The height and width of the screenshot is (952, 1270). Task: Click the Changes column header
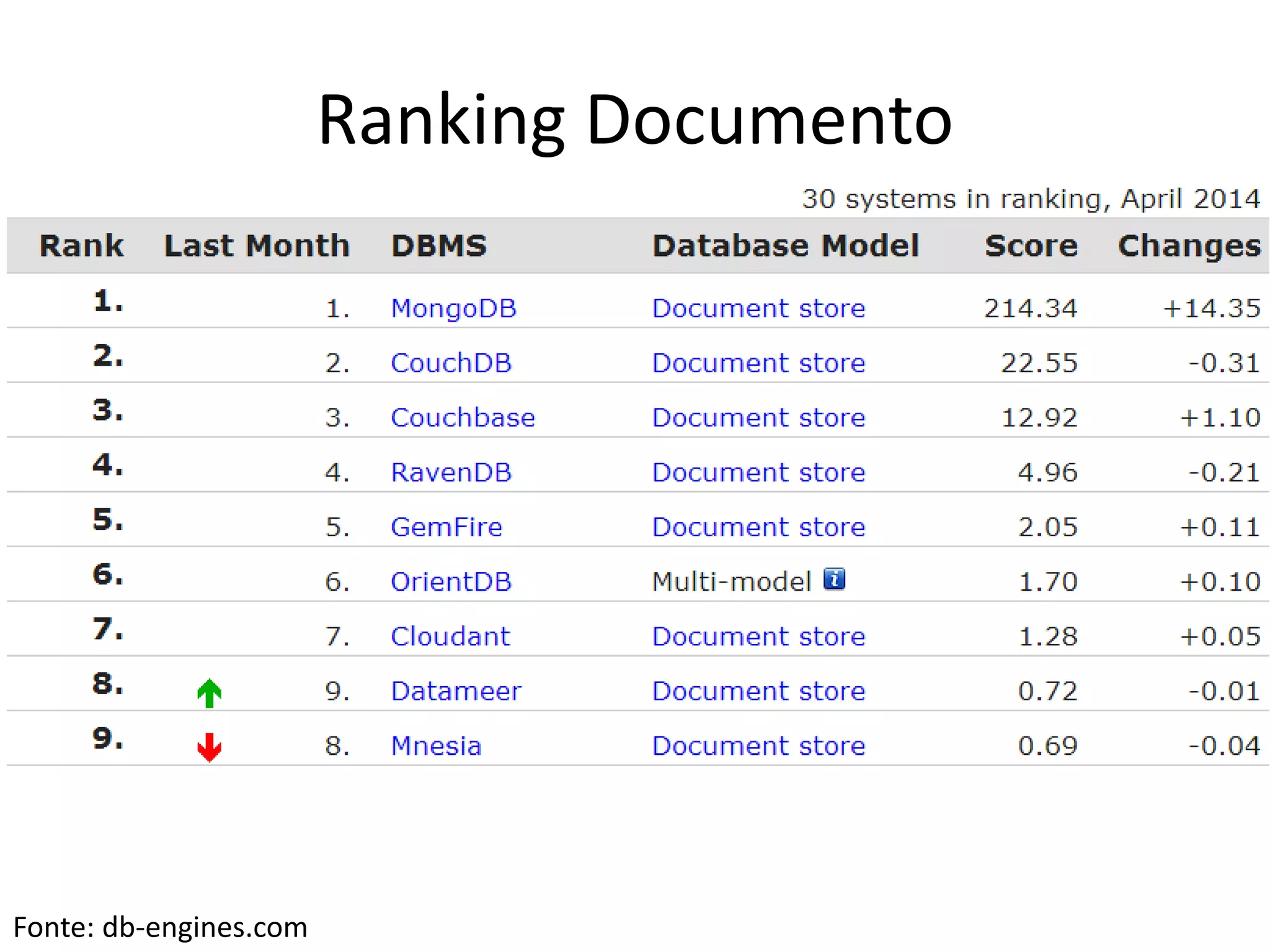coord(1189,247)
